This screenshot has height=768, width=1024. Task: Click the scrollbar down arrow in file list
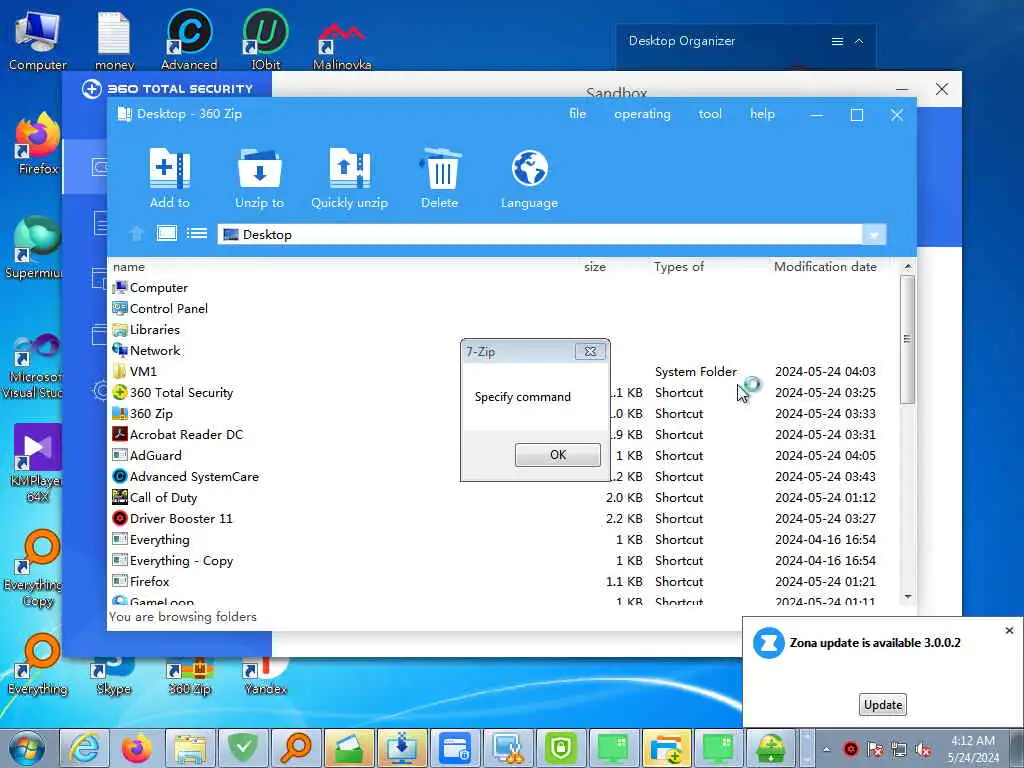tap(908, 597)
